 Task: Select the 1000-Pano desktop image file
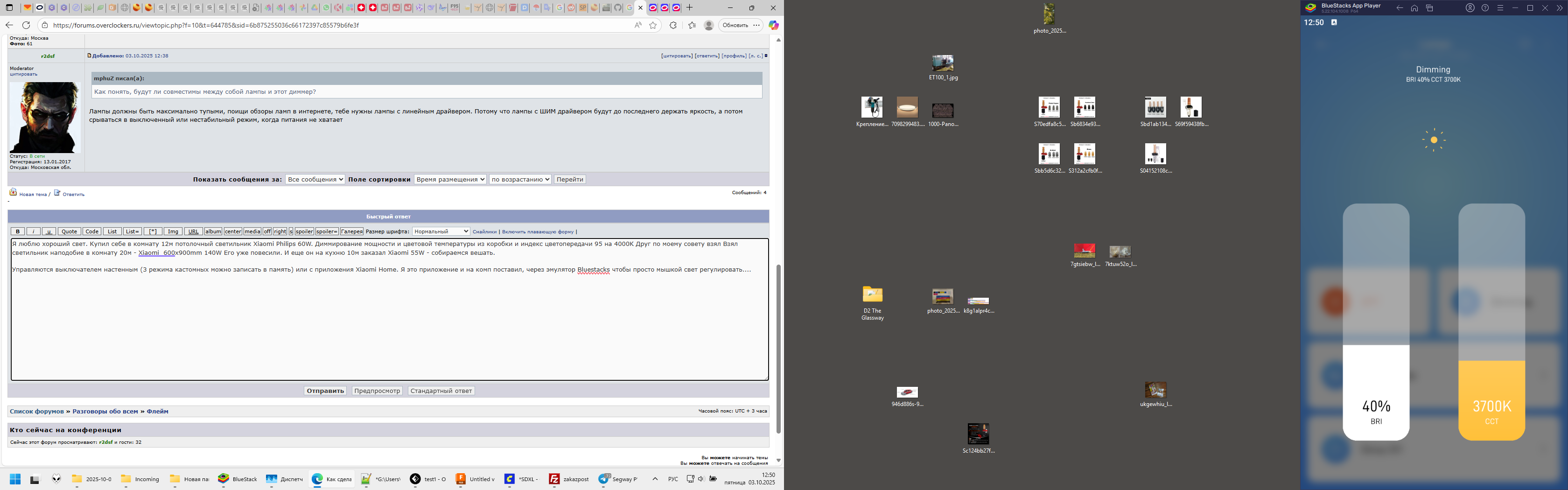click(x=943, y=114)
